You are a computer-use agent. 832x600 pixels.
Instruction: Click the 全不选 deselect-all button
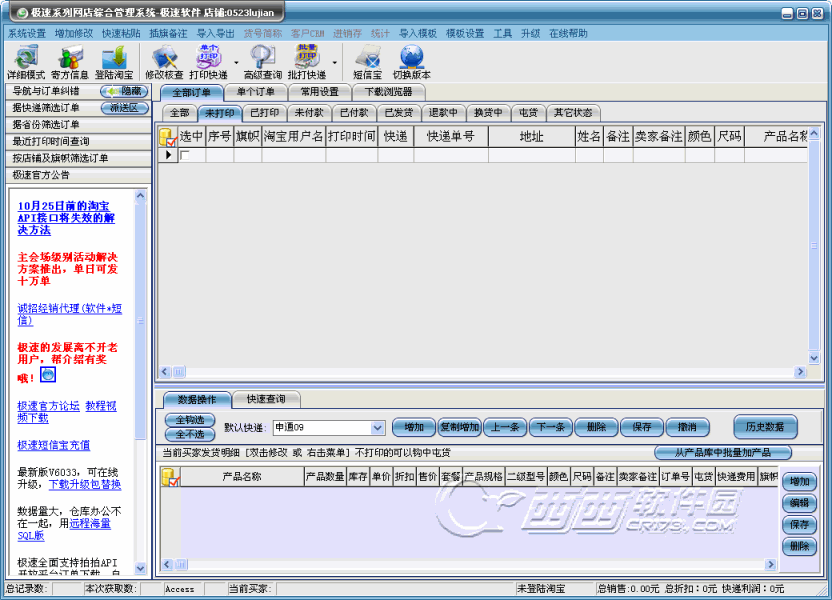pos(190,434)
